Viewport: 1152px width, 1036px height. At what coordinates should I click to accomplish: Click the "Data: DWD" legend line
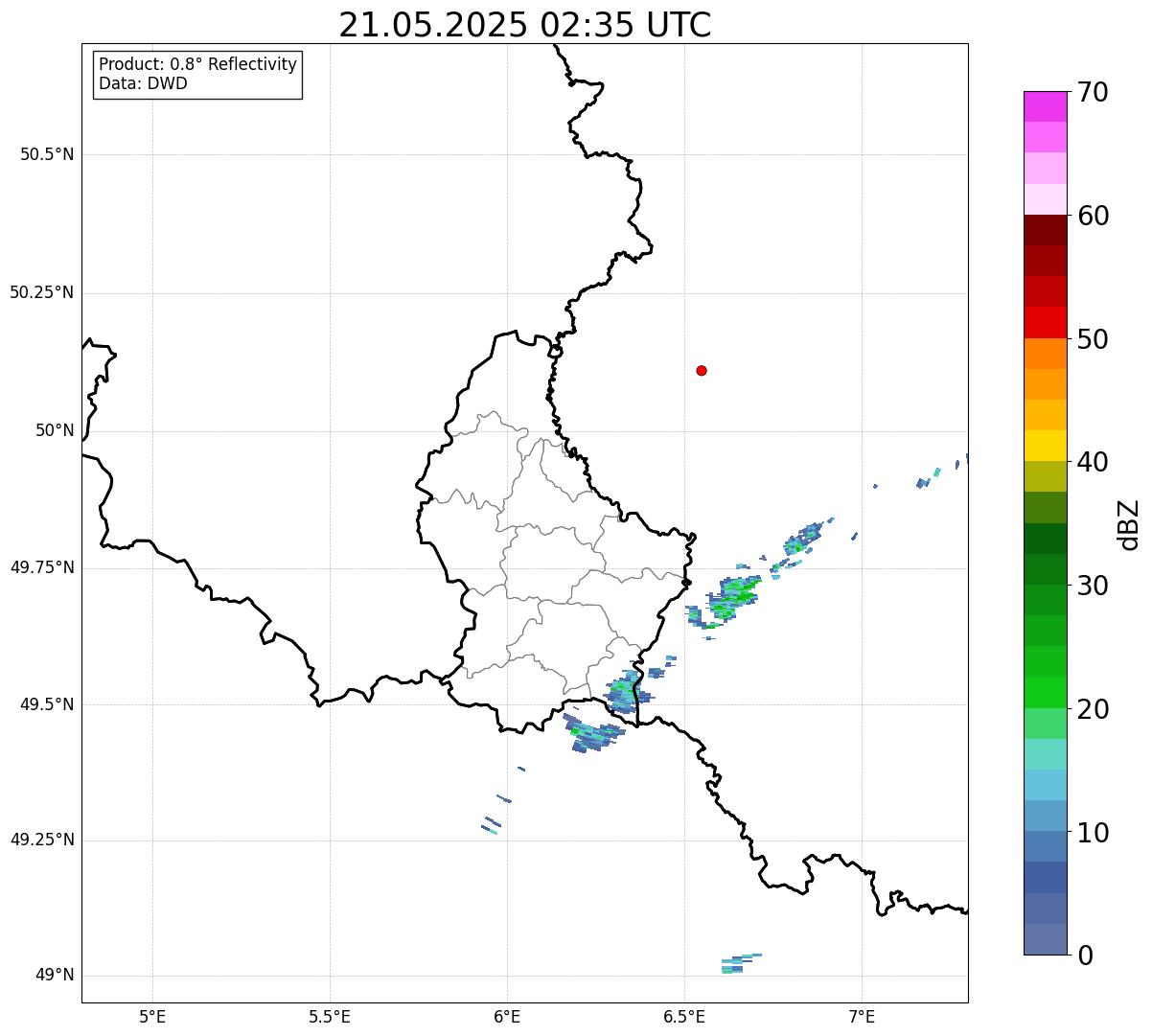pyautogui.click(x=144, y=83)
